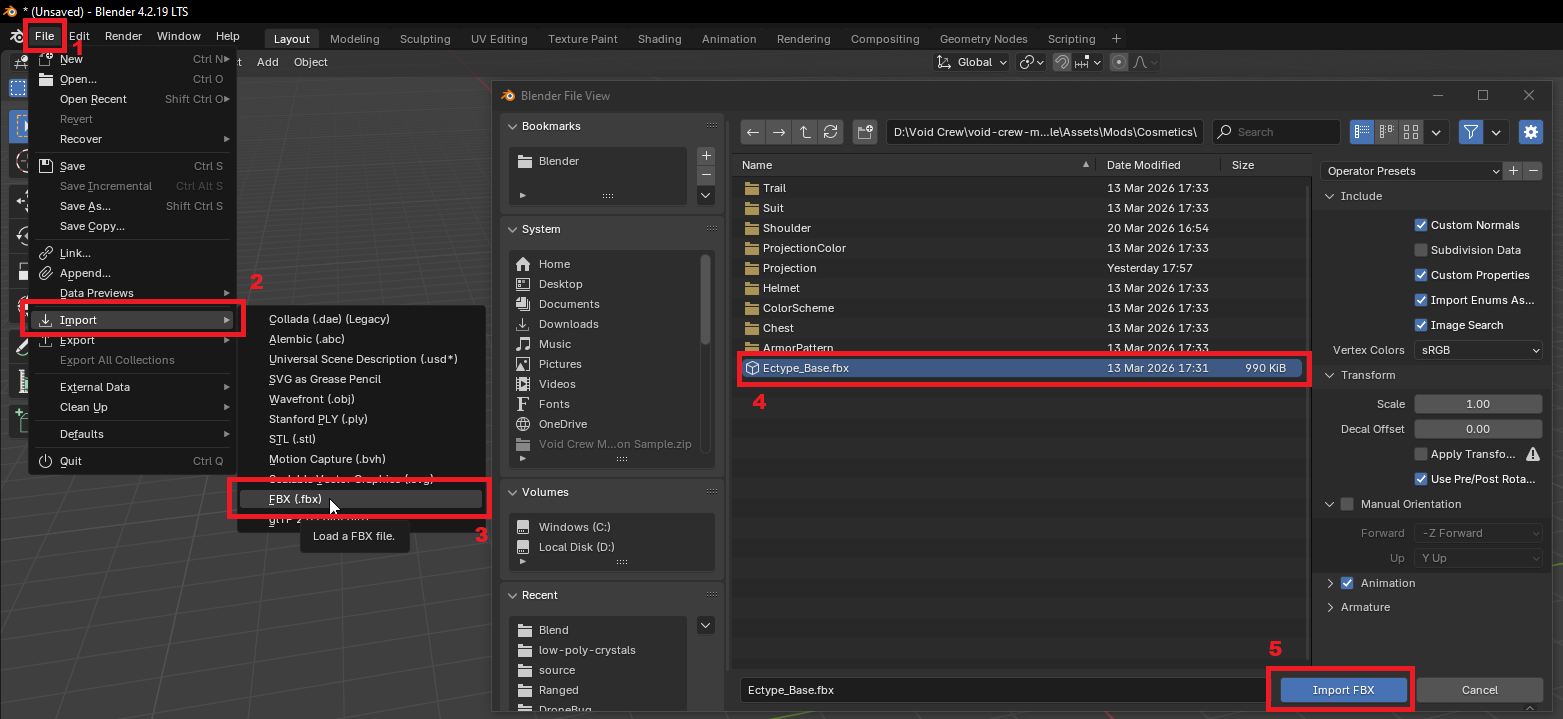Go to the parent directory in file view
The width and height of the screenshot is (1563, 719).
(805, 132)
